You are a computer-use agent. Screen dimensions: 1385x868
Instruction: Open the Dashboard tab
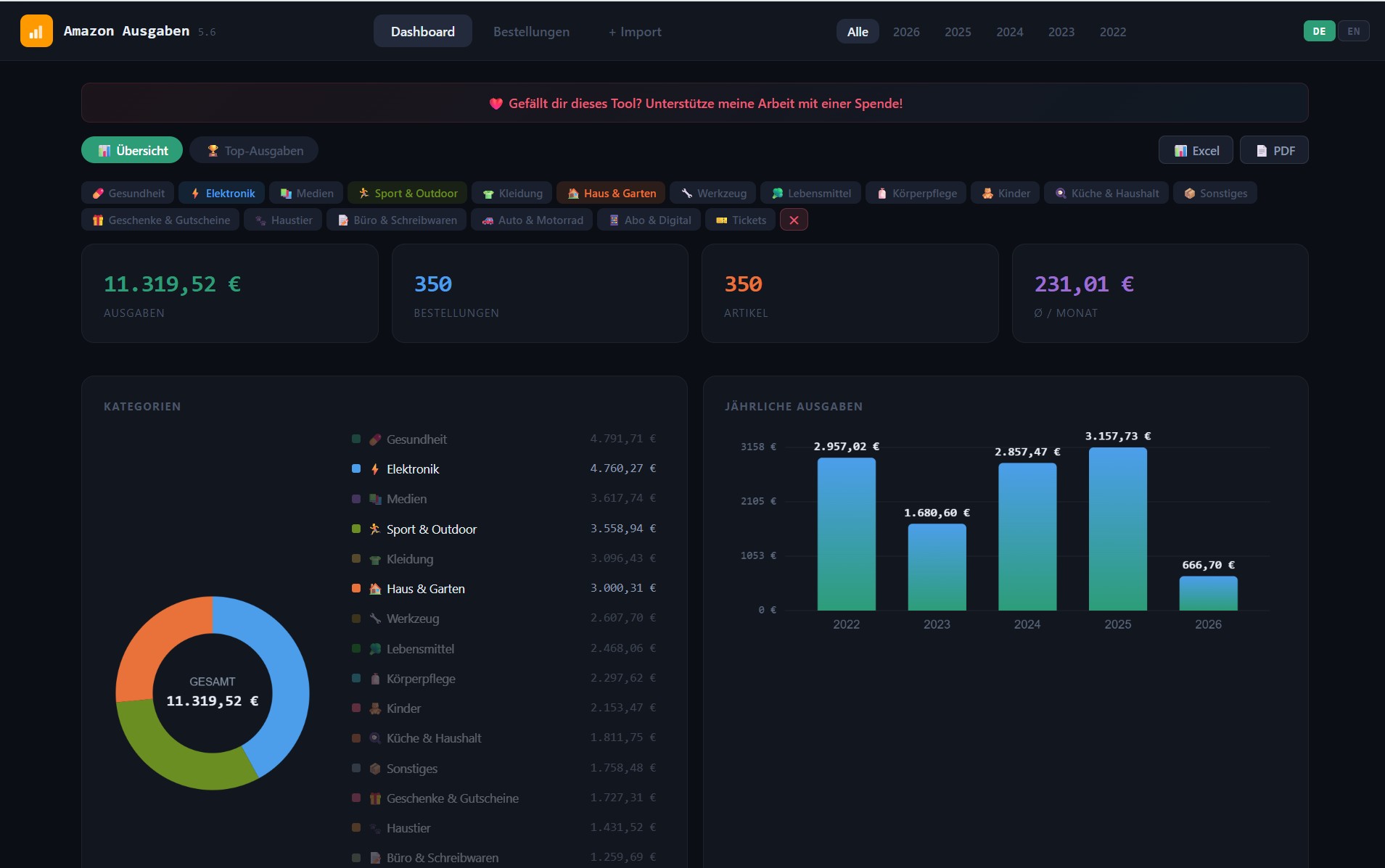point(422,31)
